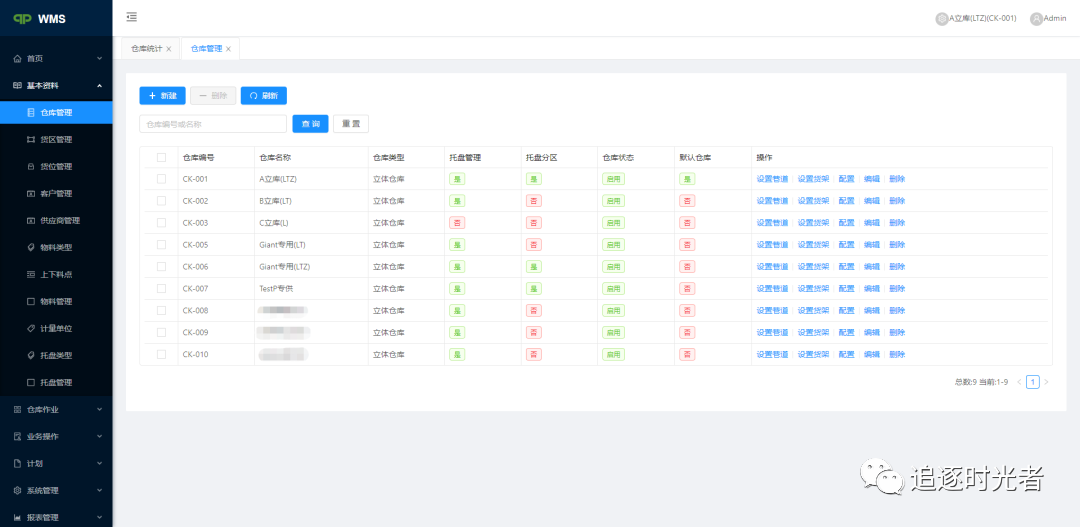Check the CK-010 row checkbox
The height and width of the screenshot is (527, 1080).
pos(161,354)
